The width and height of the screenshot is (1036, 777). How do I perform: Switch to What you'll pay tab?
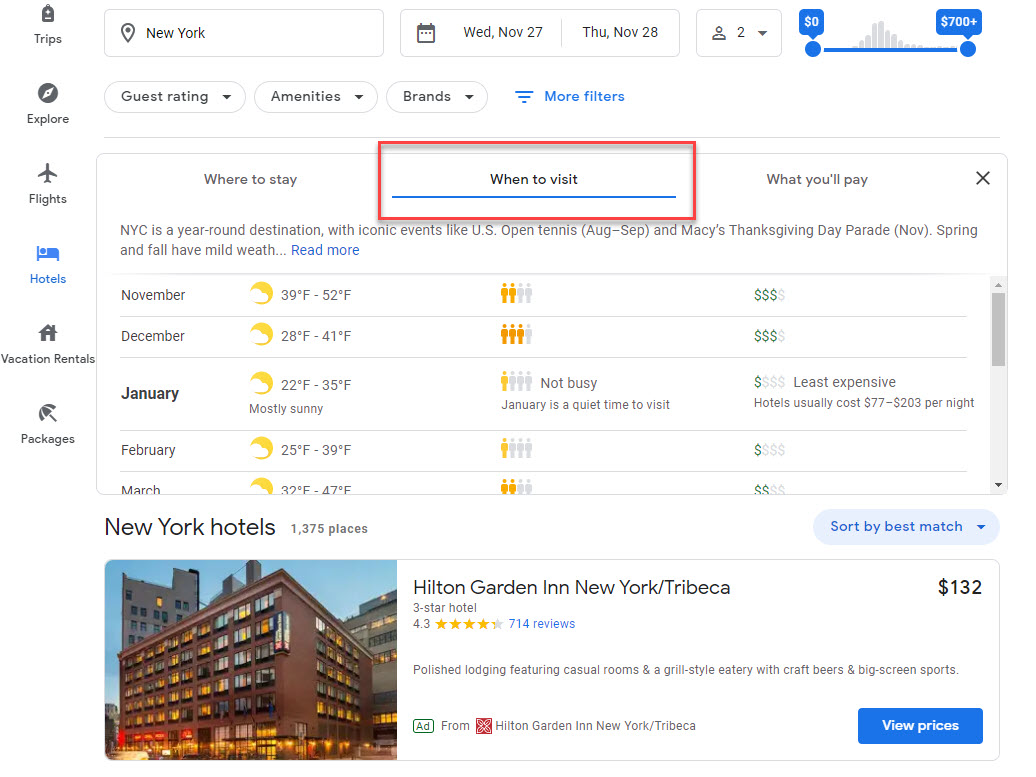coord(816,180)
